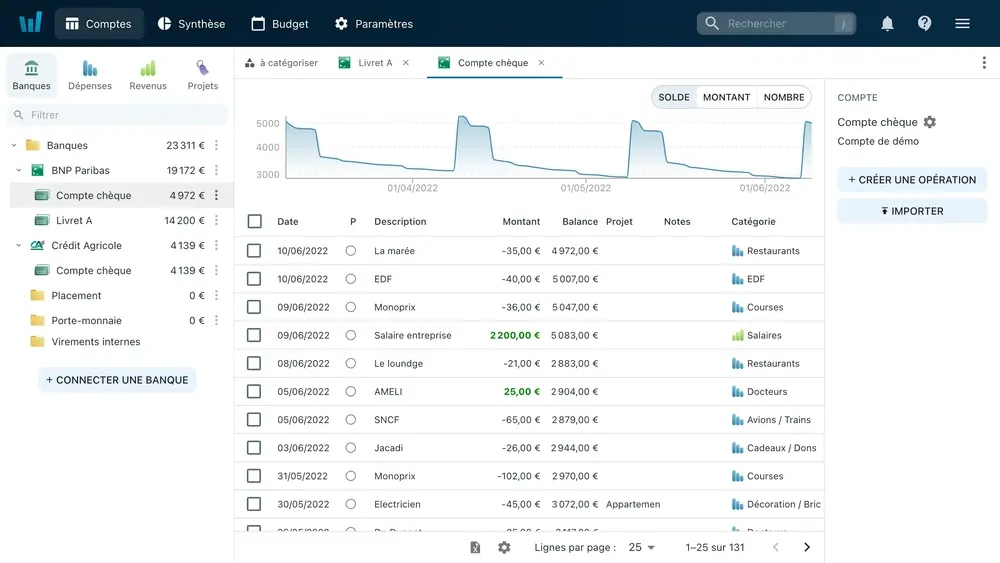Collapse the Banques folder
1000x563 pixels.
[x=14, y=146]
